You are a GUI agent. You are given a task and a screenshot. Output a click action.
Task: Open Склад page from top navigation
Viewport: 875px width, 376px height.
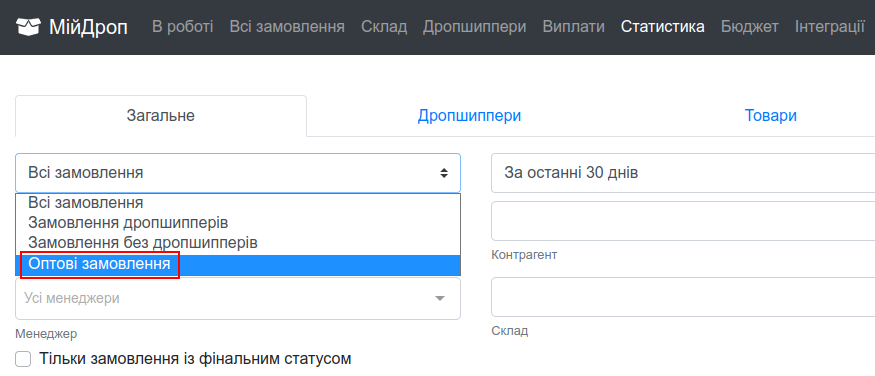[384, 26]
